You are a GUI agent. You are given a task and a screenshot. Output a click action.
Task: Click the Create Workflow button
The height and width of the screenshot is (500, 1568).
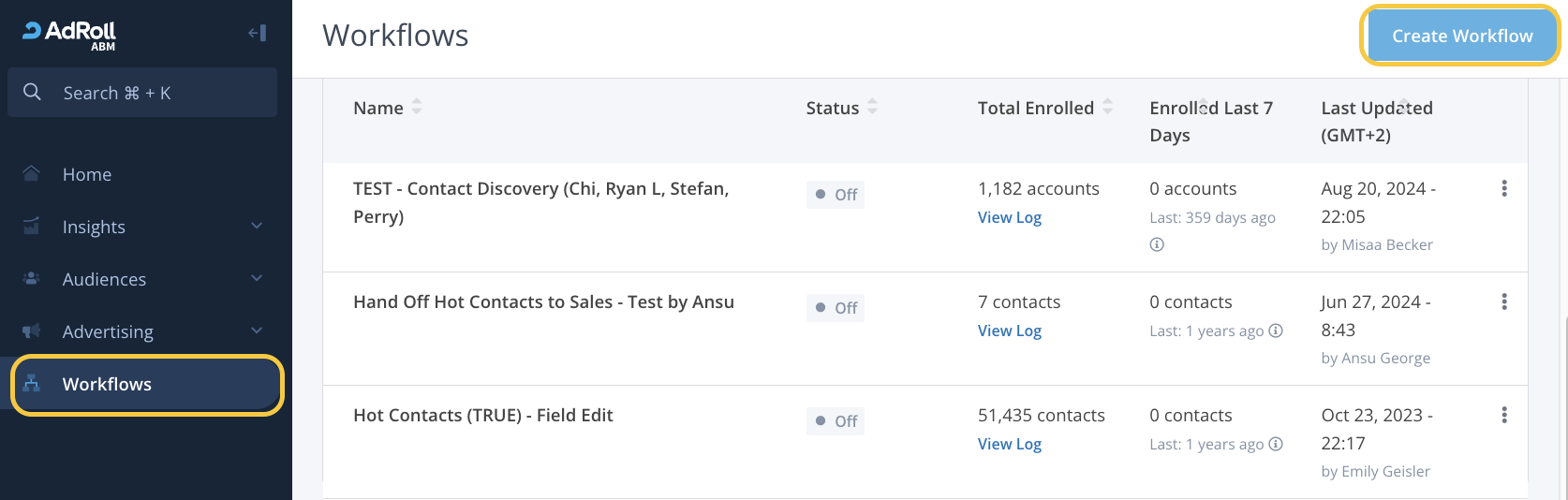click(x=1461, y=36)
